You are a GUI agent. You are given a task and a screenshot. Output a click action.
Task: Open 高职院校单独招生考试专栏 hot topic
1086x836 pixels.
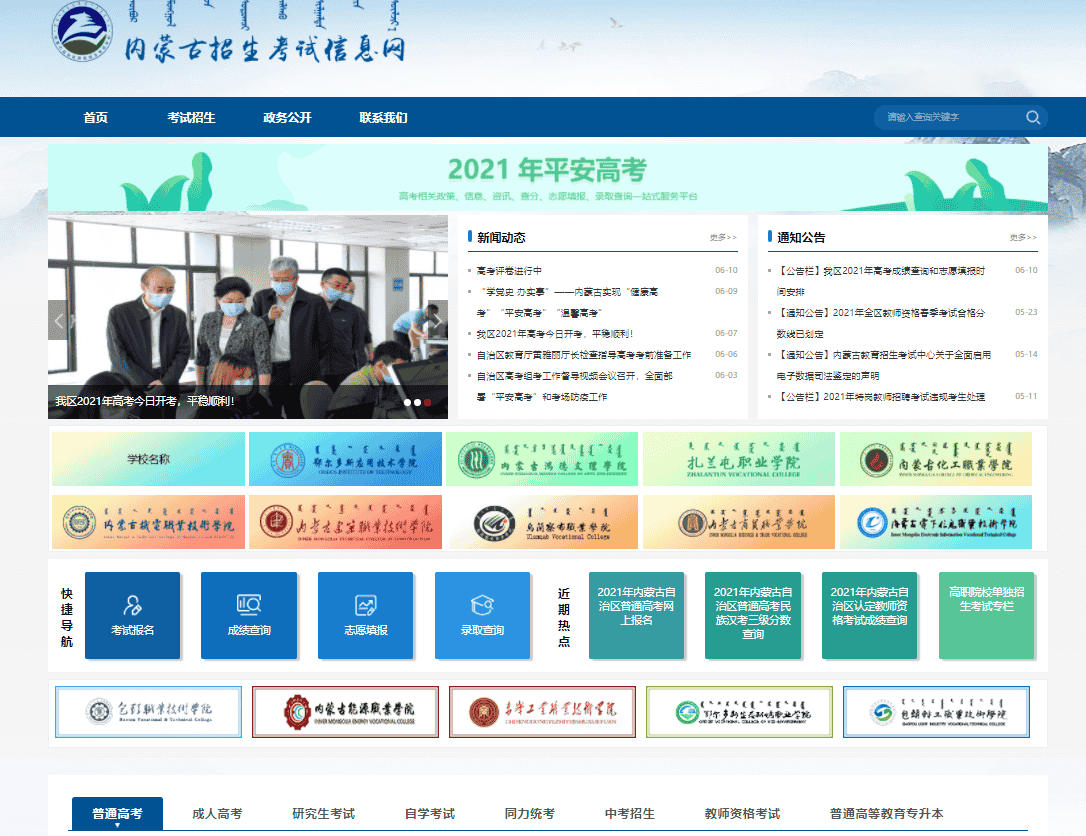point(985,599)
